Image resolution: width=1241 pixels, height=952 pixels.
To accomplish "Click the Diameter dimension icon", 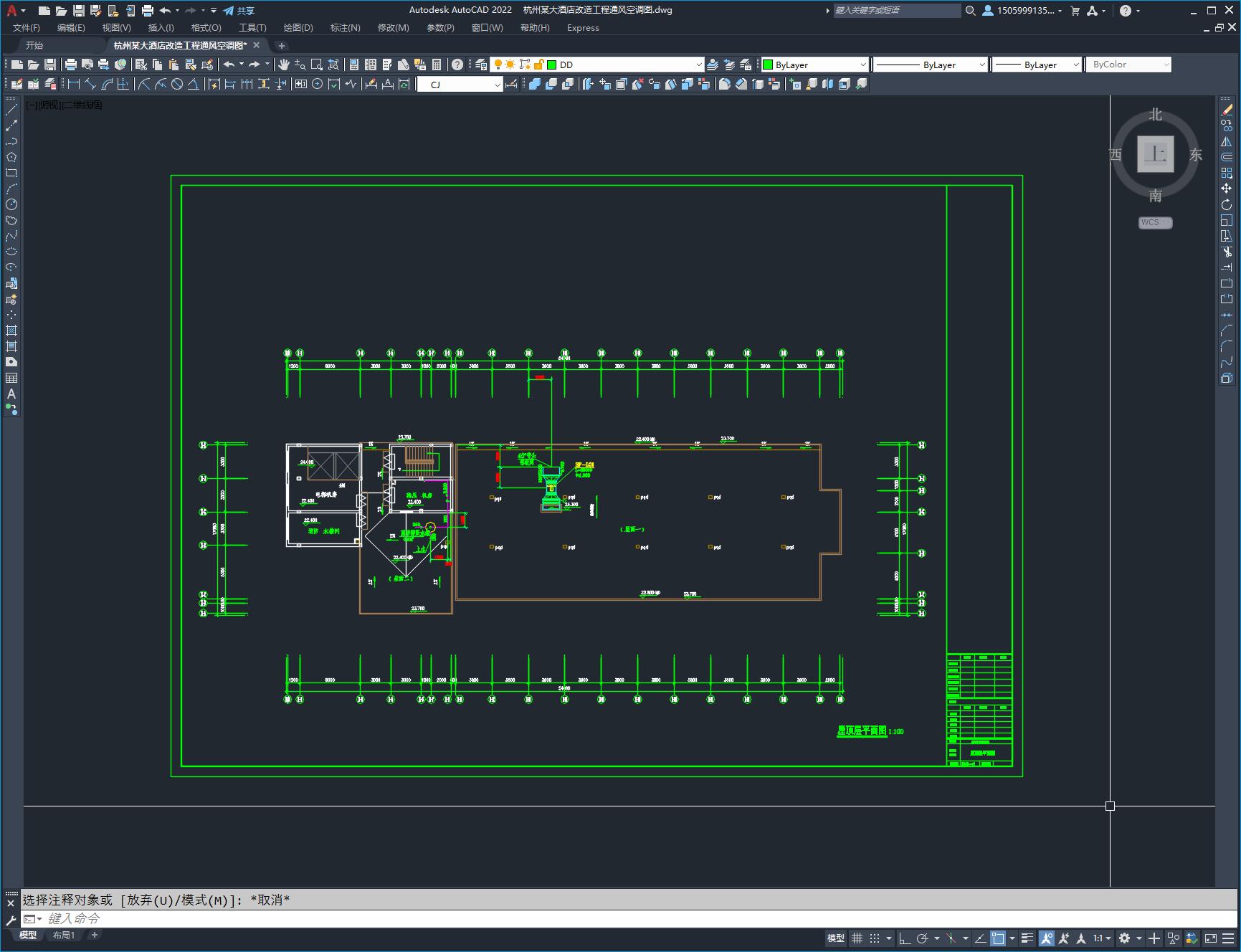I will click(177, 84).
